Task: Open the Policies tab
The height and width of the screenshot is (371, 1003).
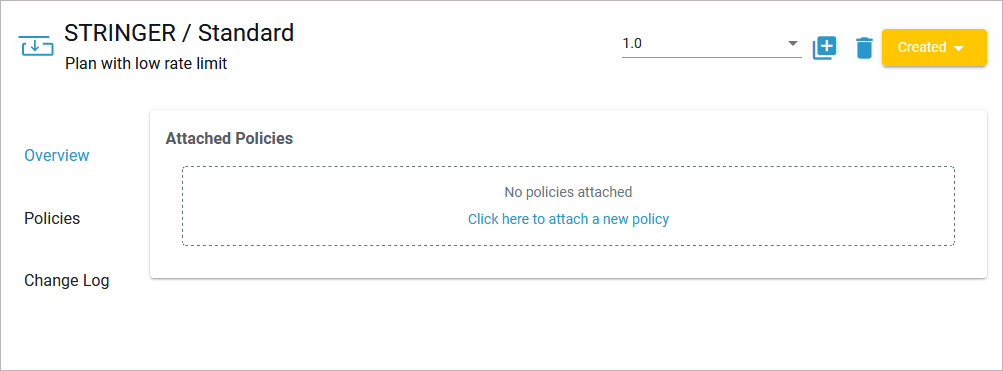Action: (x=52, y=218)
